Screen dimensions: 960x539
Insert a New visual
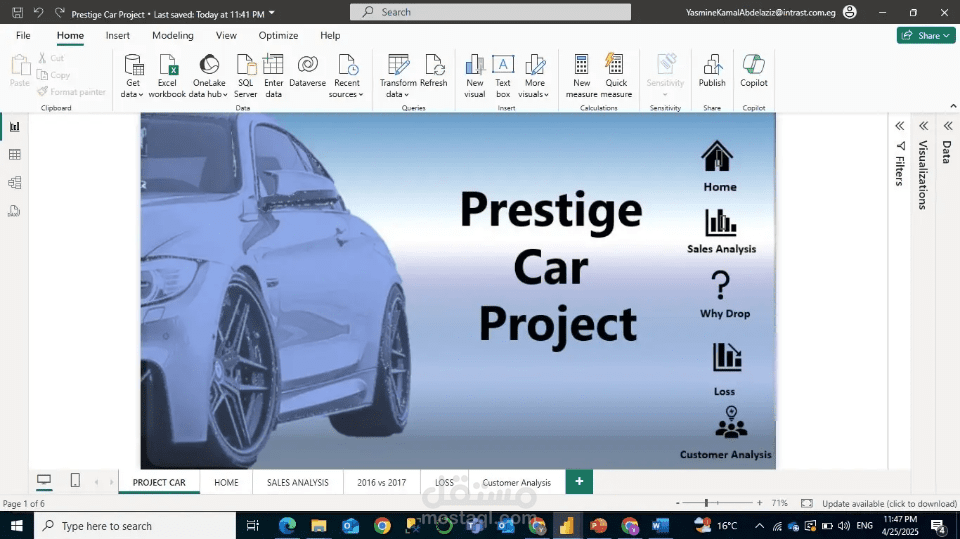point(474,76)
